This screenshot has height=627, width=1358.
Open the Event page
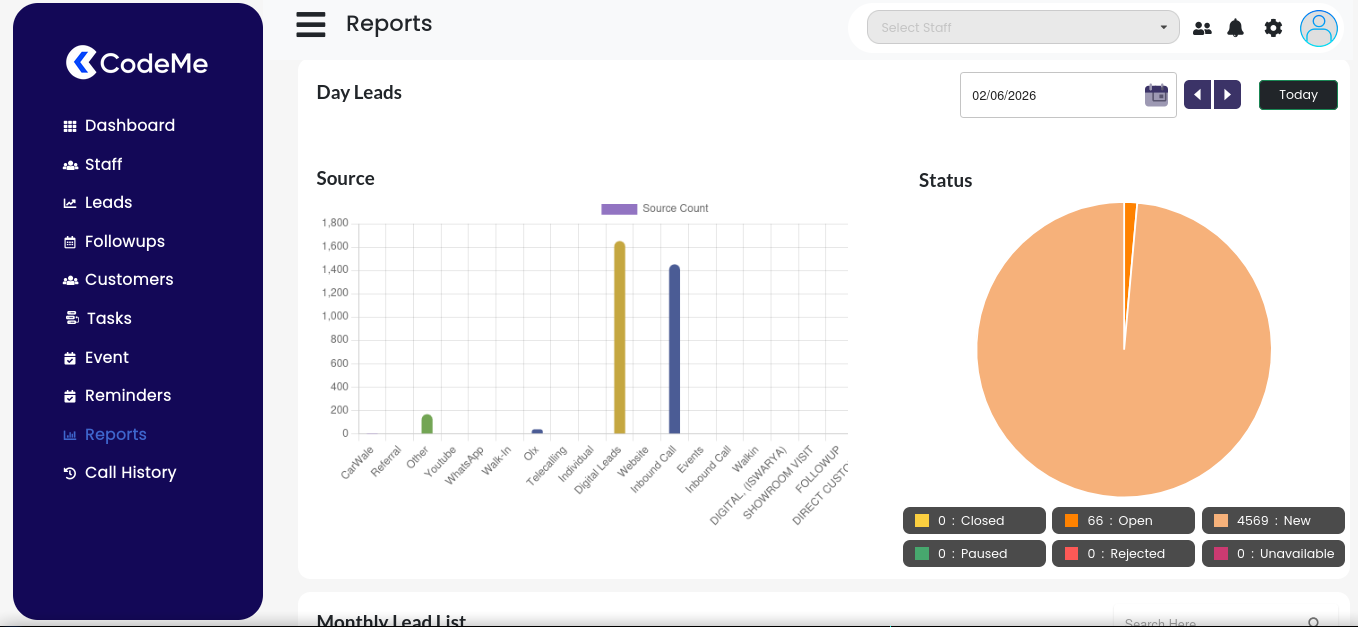(x=107, y=357)
